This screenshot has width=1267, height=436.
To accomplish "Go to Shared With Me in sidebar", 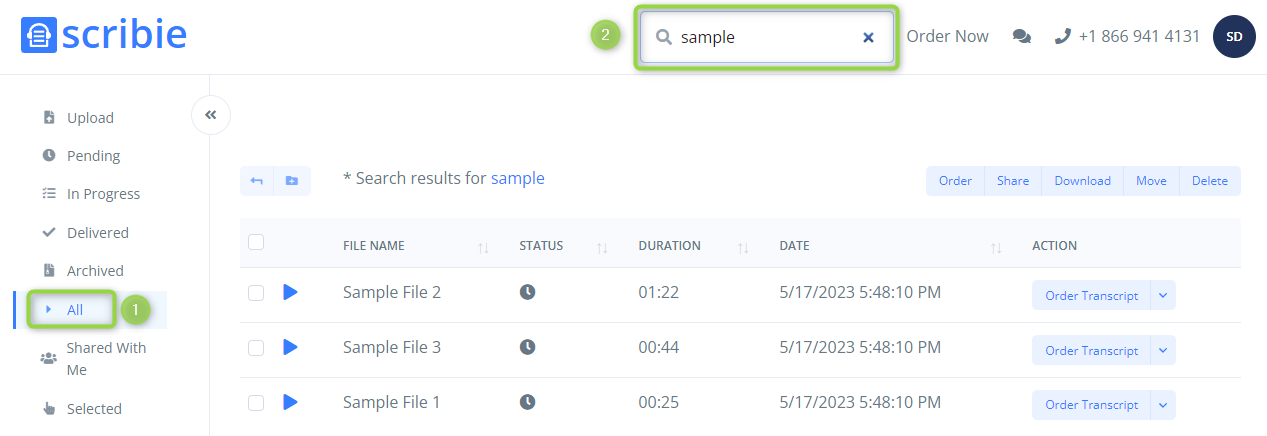I will click(106, 358).
